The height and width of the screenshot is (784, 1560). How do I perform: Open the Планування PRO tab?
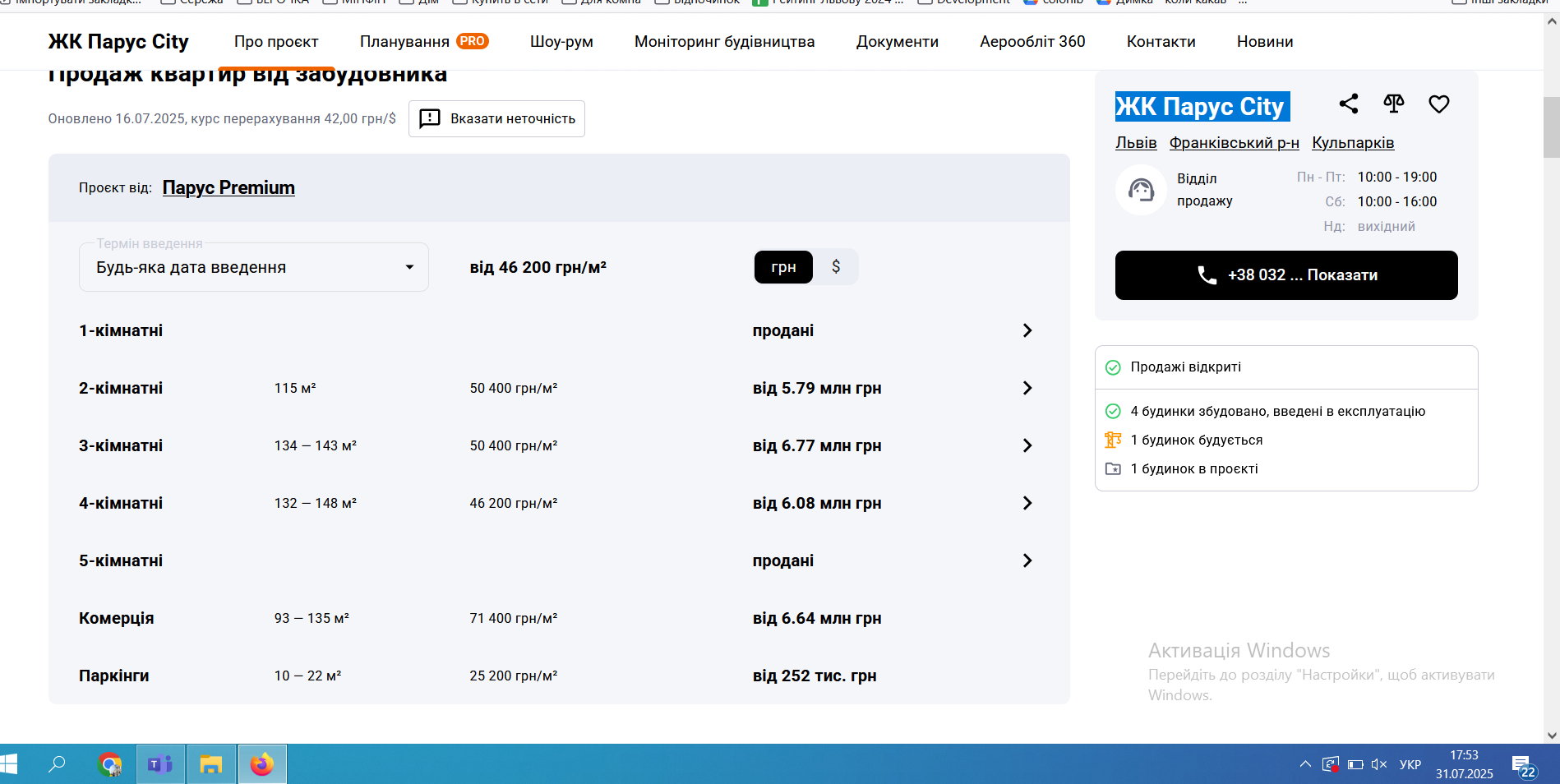coord(424,41)
